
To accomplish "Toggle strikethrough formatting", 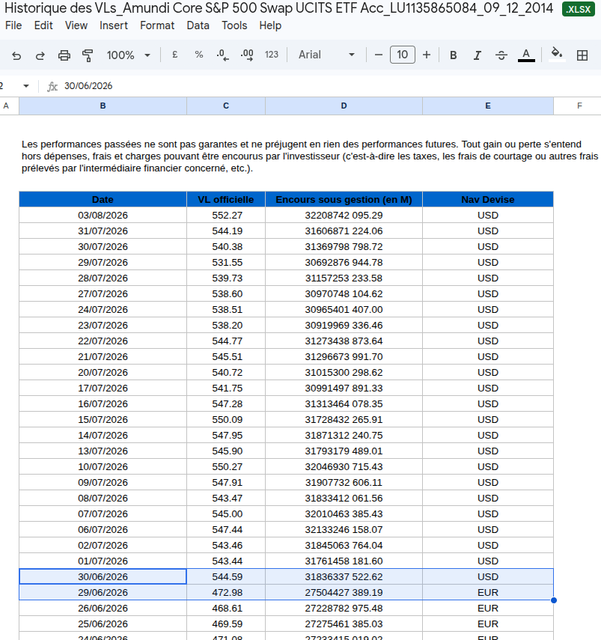I will (x=501, y=55).
